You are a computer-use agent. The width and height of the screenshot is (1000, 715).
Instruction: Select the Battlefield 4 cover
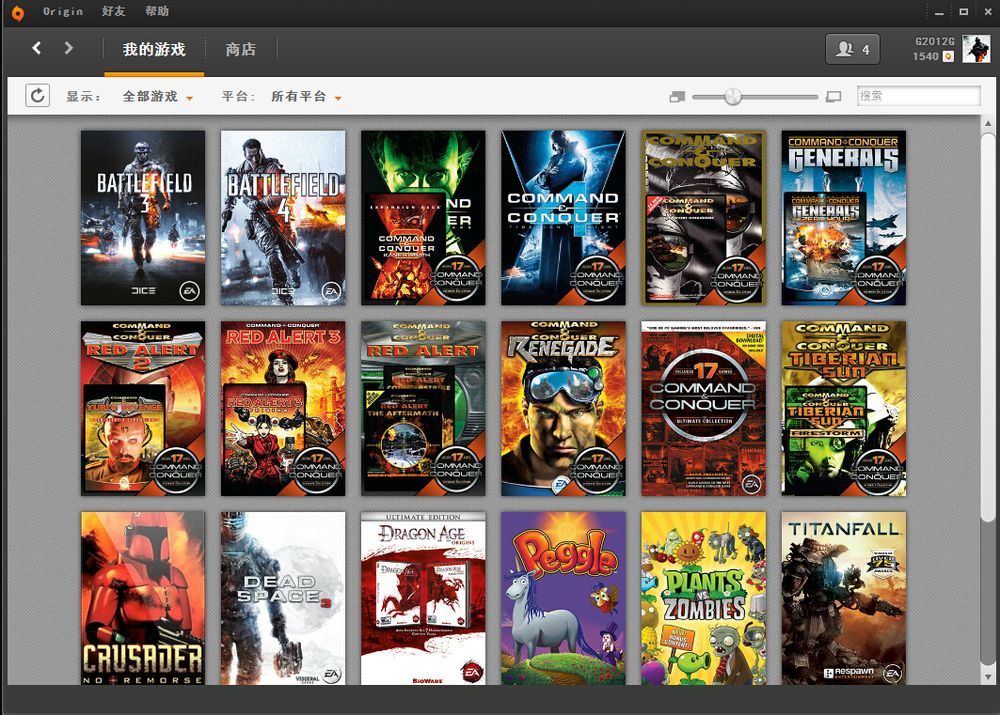tap(283, 217)
